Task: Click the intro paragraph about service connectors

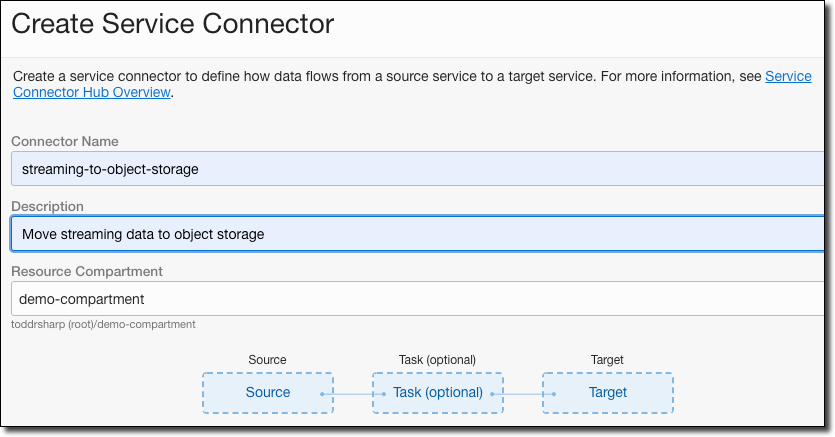Action: (380, 76)
